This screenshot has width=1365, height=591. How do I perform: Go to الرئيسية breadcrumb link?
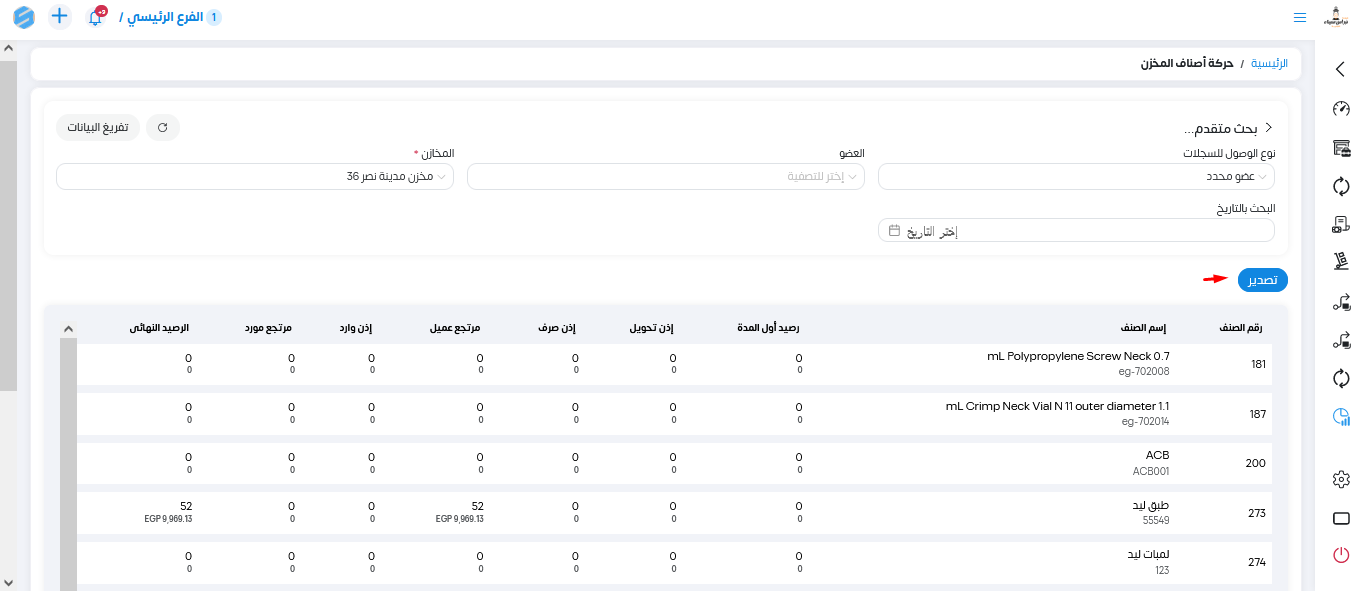point(1269,63)
